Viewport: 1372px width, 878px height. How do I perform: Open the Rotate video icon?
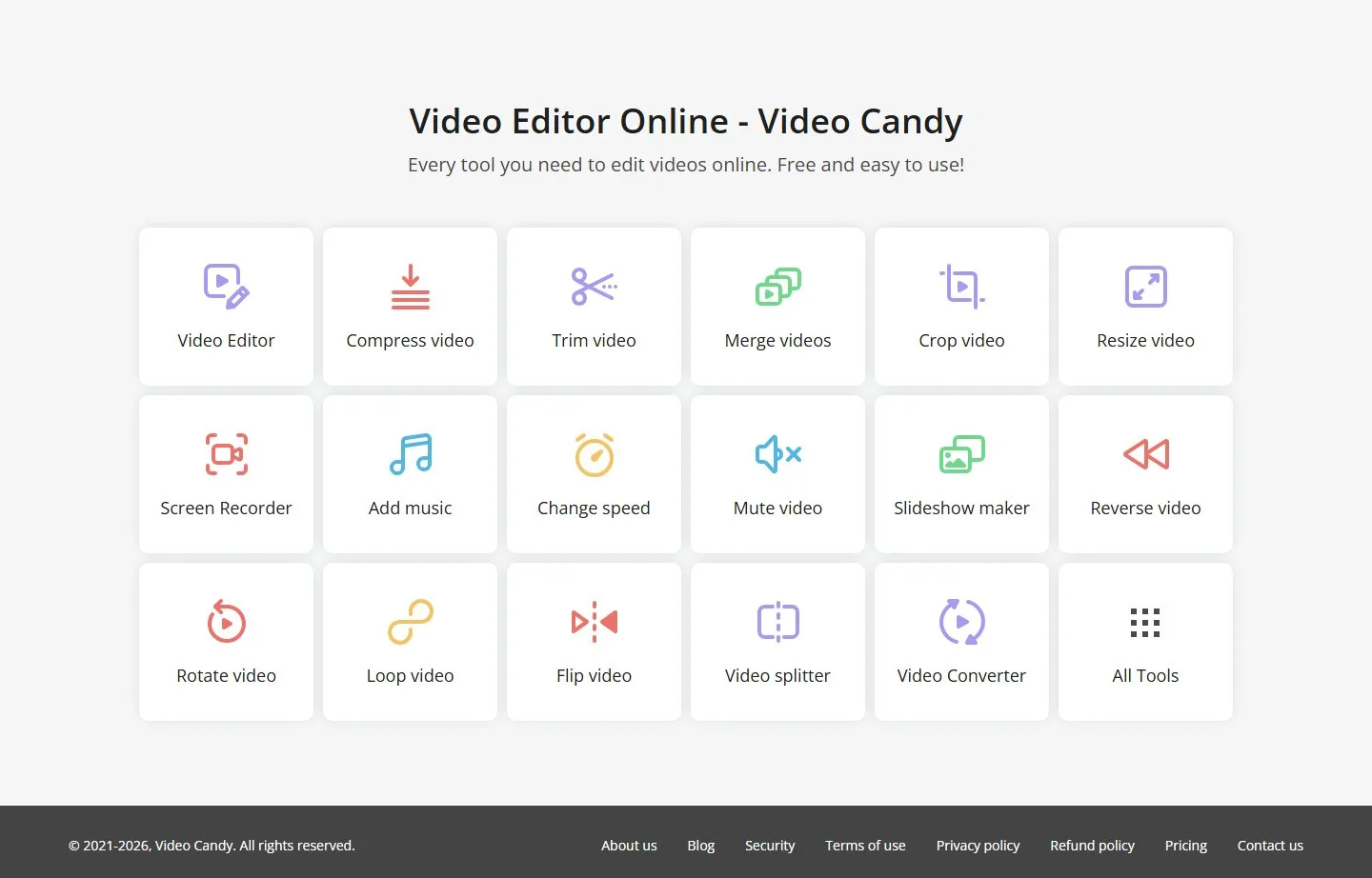(227, 622)
